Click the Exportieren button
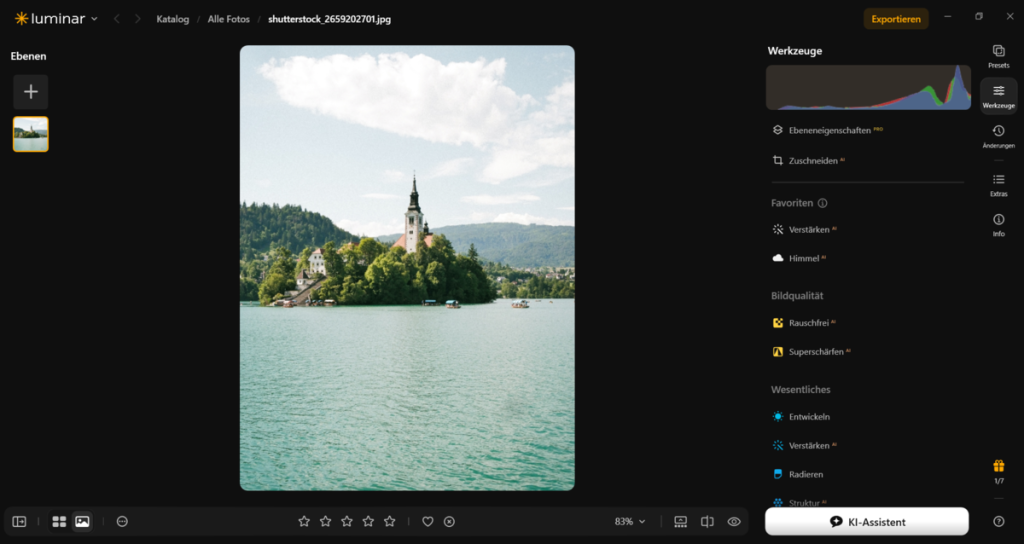Image resolution: width=1024 pixels, height=544 pixels. coord(895,19)
